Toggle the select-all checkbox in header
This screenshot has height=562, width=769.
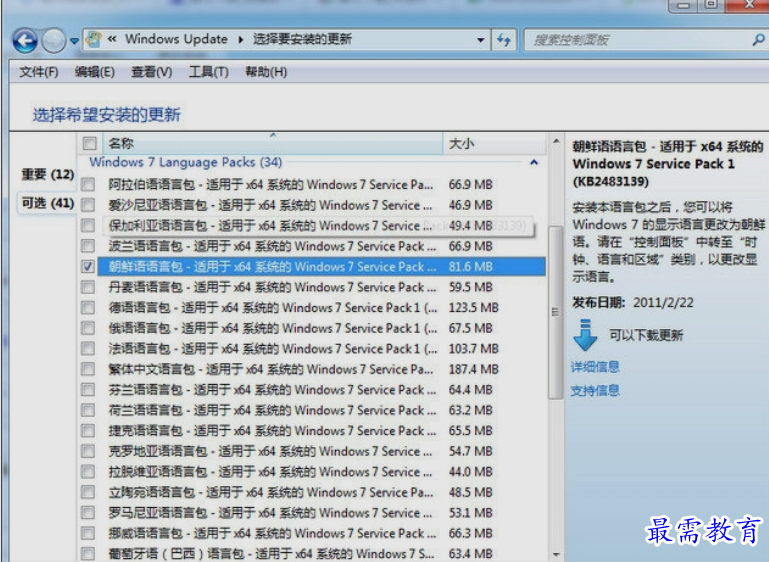89,143
